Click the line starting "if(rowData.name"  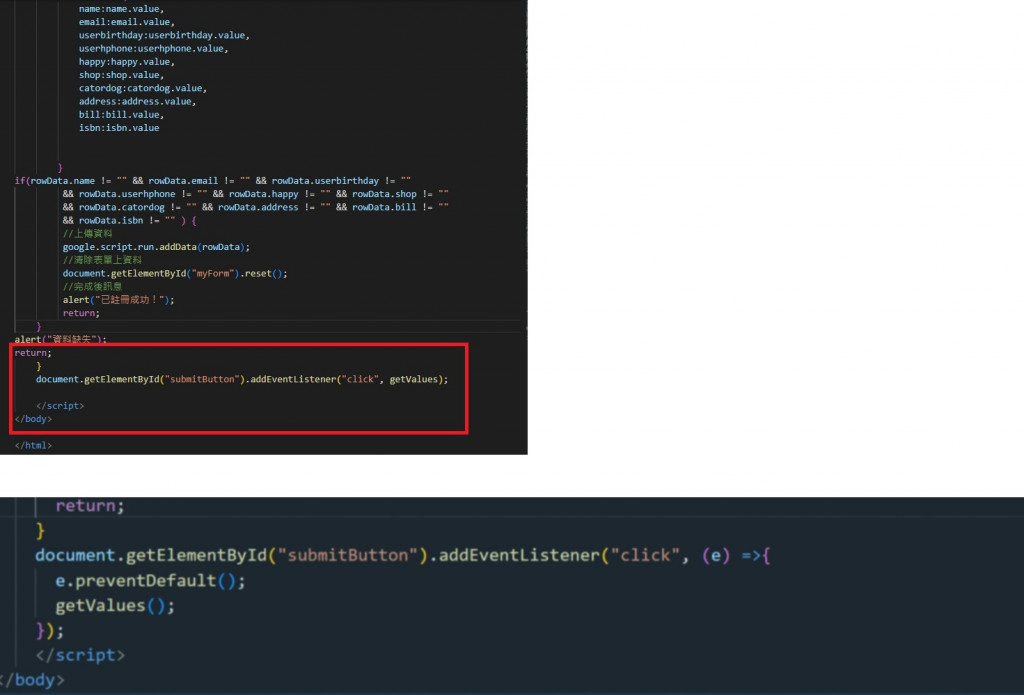213,181
